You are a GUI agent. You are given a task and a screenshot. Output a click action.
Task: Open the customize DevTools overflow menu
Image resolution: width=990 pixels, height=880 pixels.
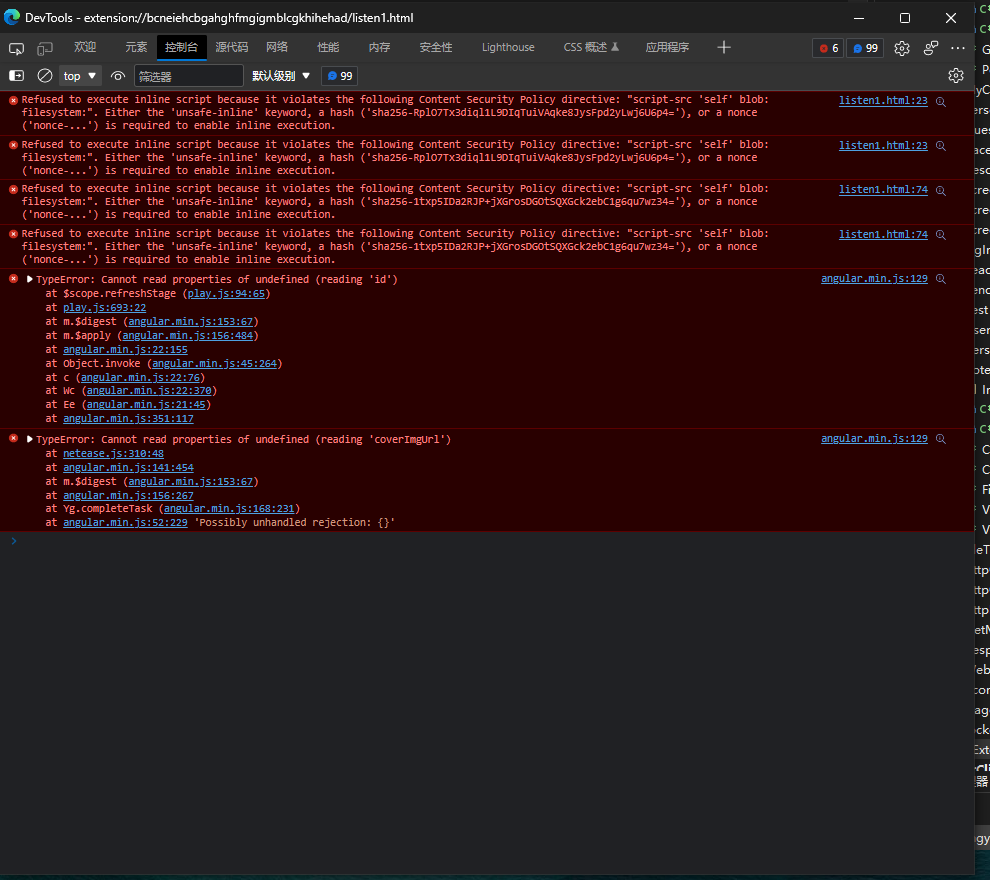[958, 47]
